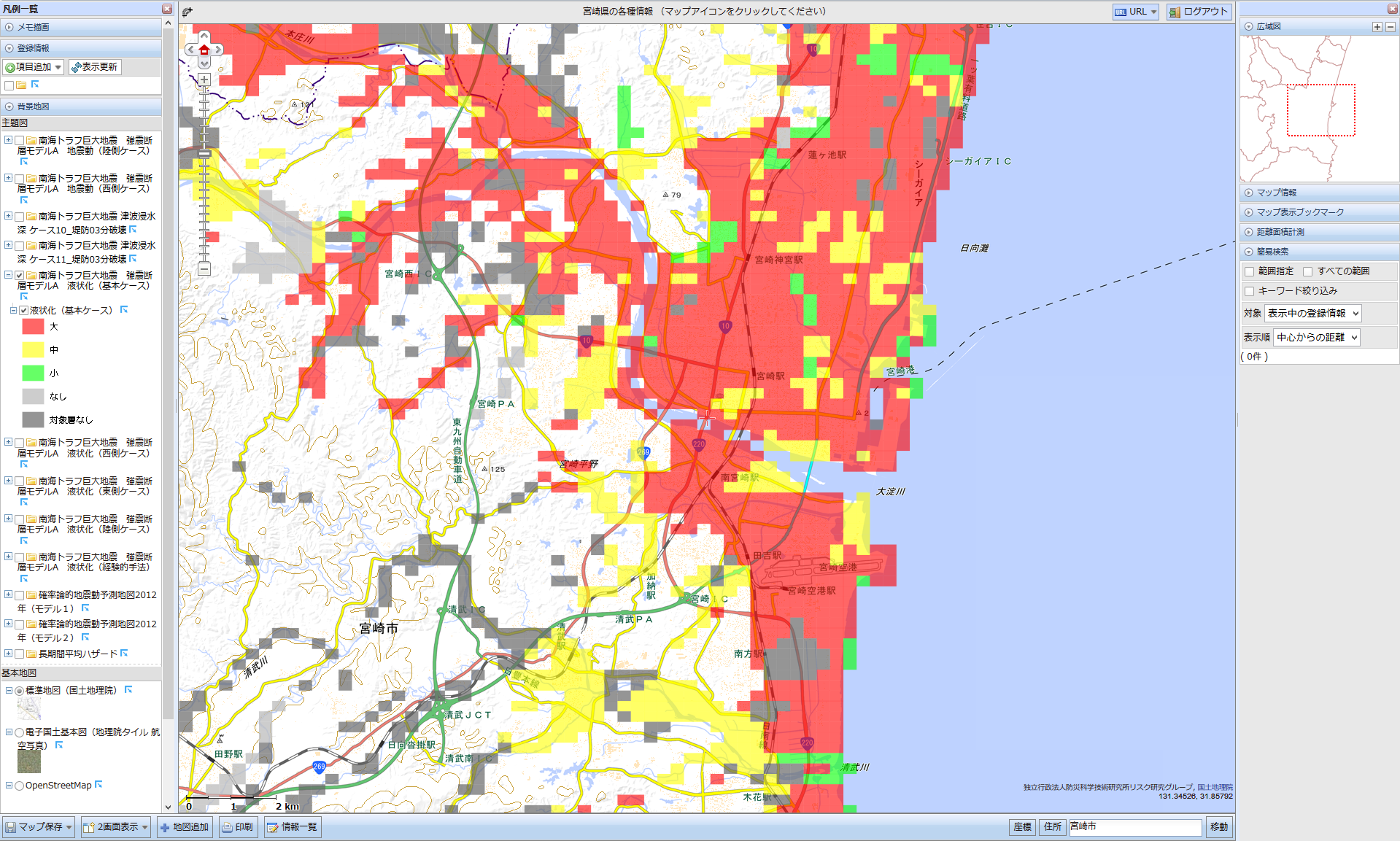The height and width of the screenshot is (841, 1400).
Task: Click the red home icon in pan control
Action: (x=204, y=50)
